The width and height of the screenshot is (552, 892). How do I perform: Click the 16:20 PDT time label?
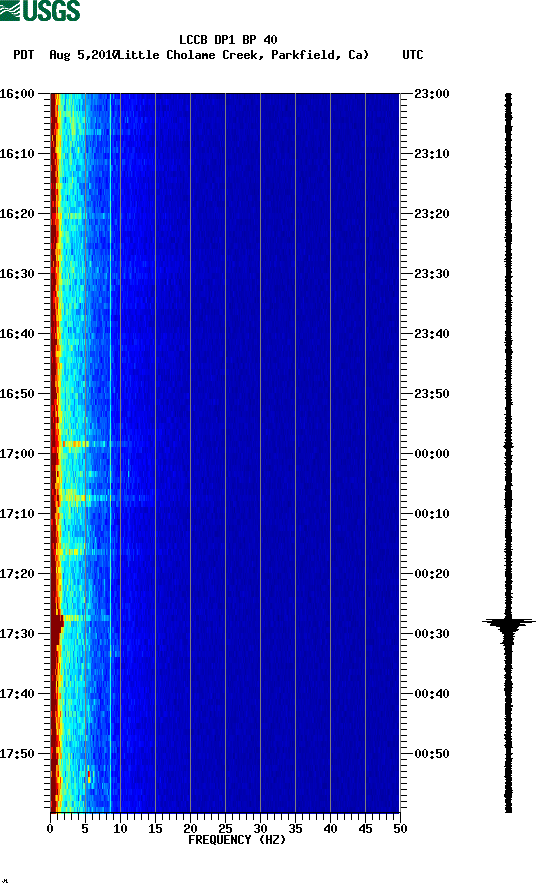pyautogui.click(x=17, y=214)
